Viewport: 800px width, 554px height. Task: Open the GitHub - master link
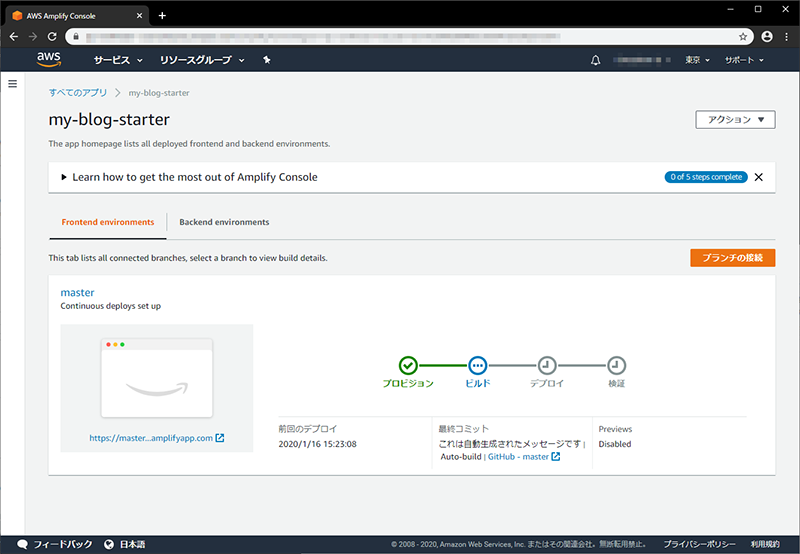tap(518, 457)
